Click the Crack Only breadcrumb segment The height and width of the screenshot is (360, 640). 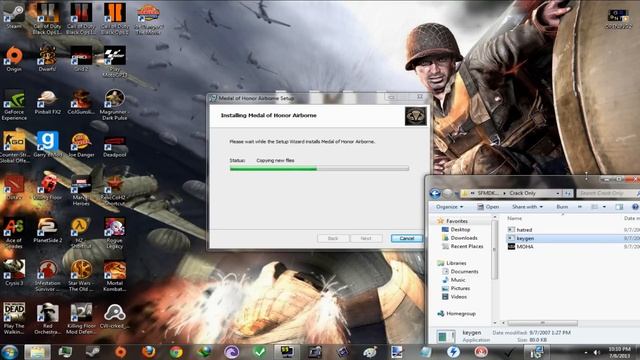(x=522, y=193)
